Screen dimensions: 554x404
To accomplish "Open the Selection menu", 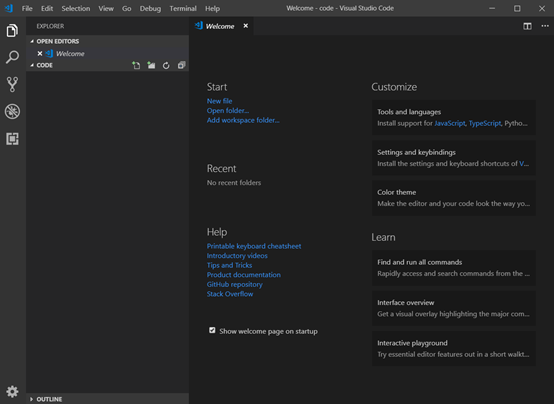I will click(76, 8).
